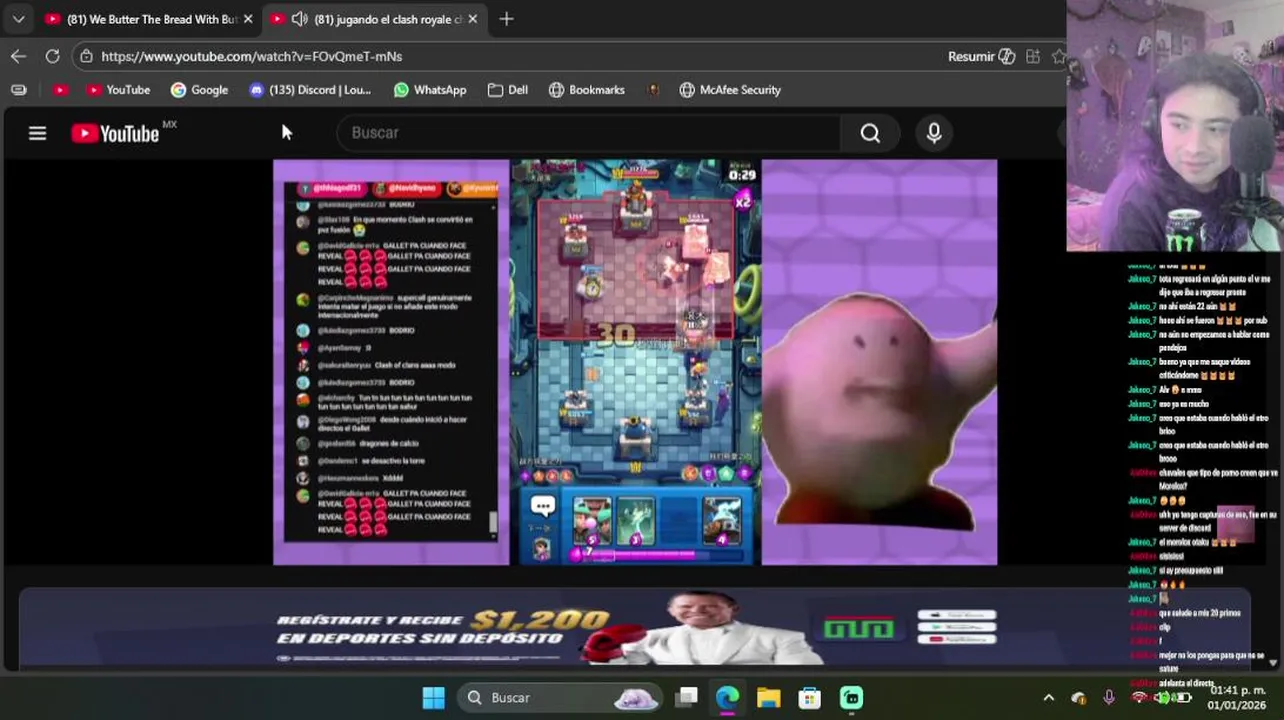The width and height of the screenshot is (1284, 720).
Task: Open the McAfee Security bookmark
Action: point(730,90)
